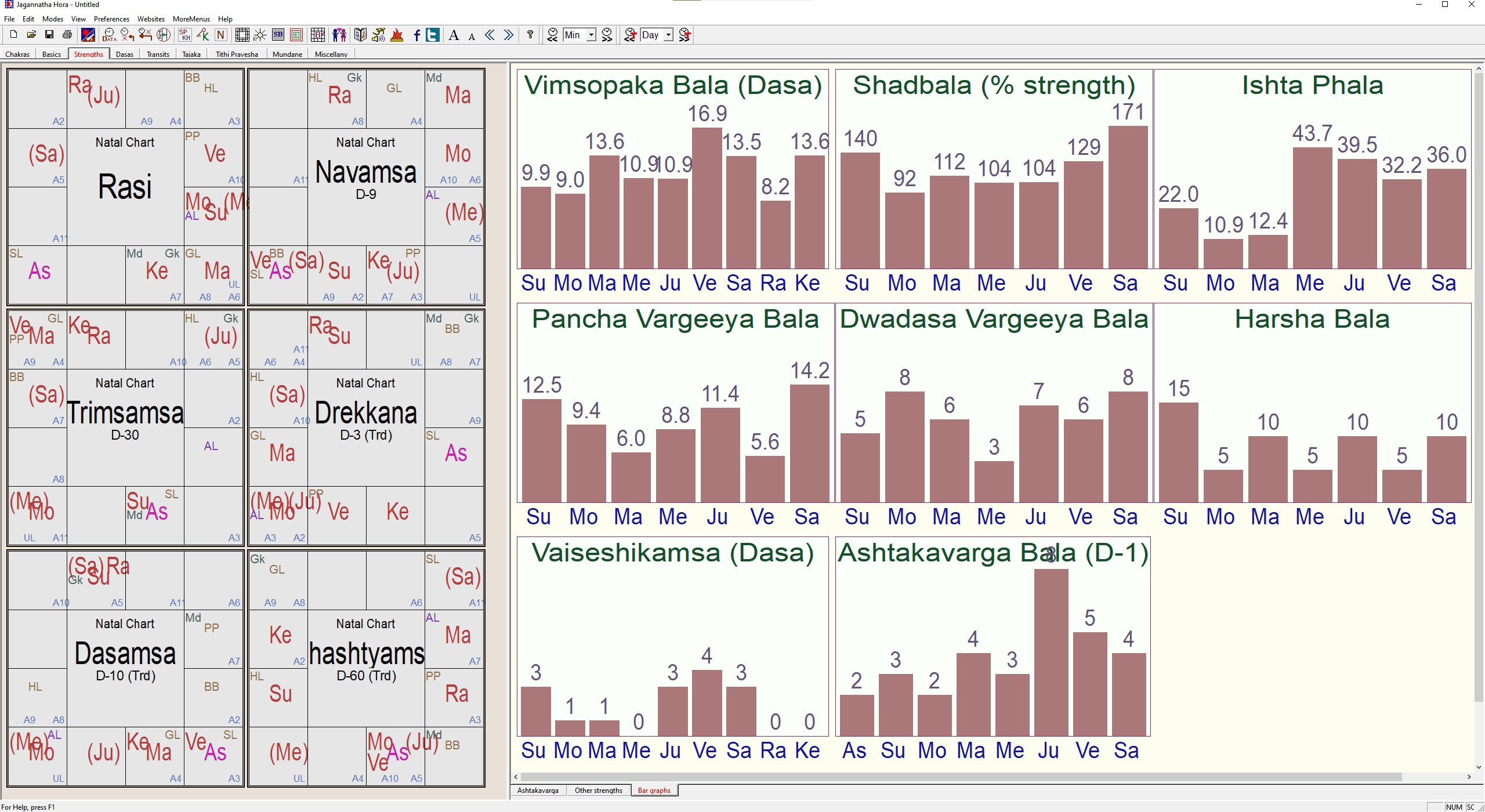Screen dimensions: 1485x812
Task: Select the Ashtakavarga bottom tab
Action: (x=538, y=791)
